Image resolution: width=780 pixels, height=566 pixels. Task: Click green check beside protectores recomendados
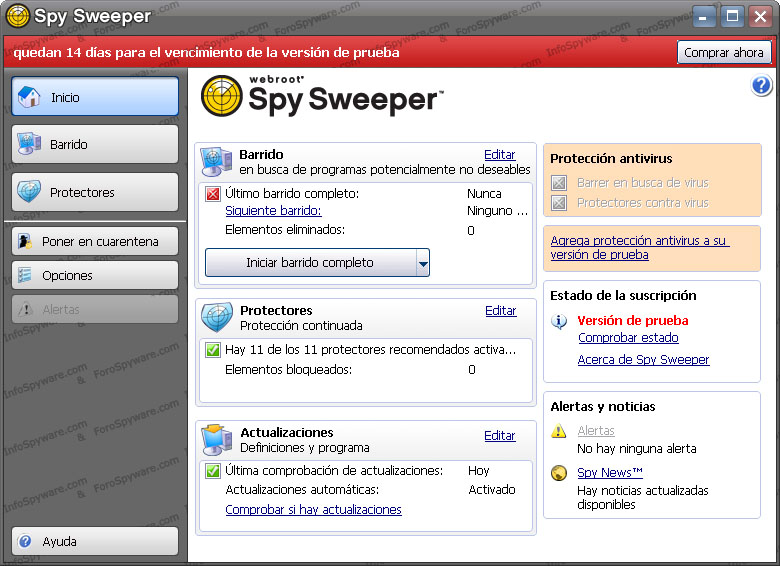click(x=213, y=350)
